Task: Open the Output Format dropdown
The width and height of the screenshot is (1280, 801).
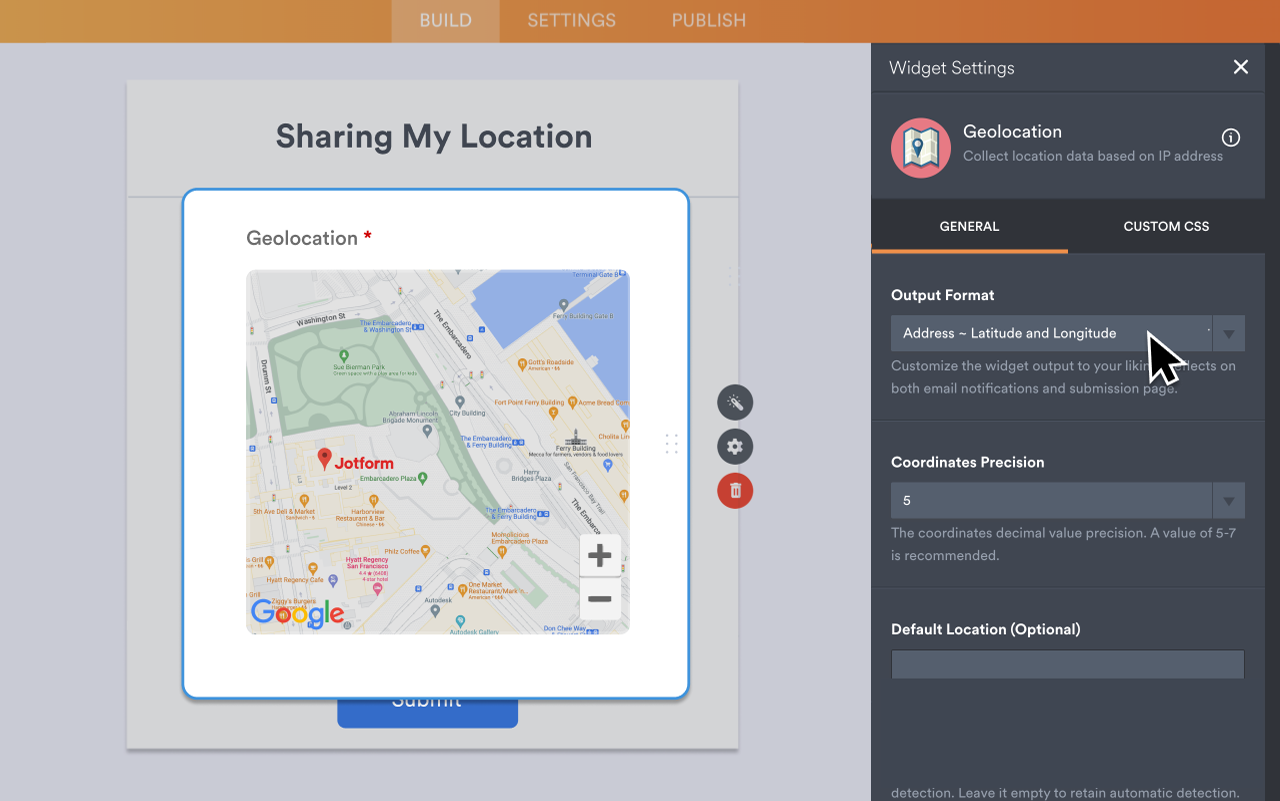Action: (1228, 333)
